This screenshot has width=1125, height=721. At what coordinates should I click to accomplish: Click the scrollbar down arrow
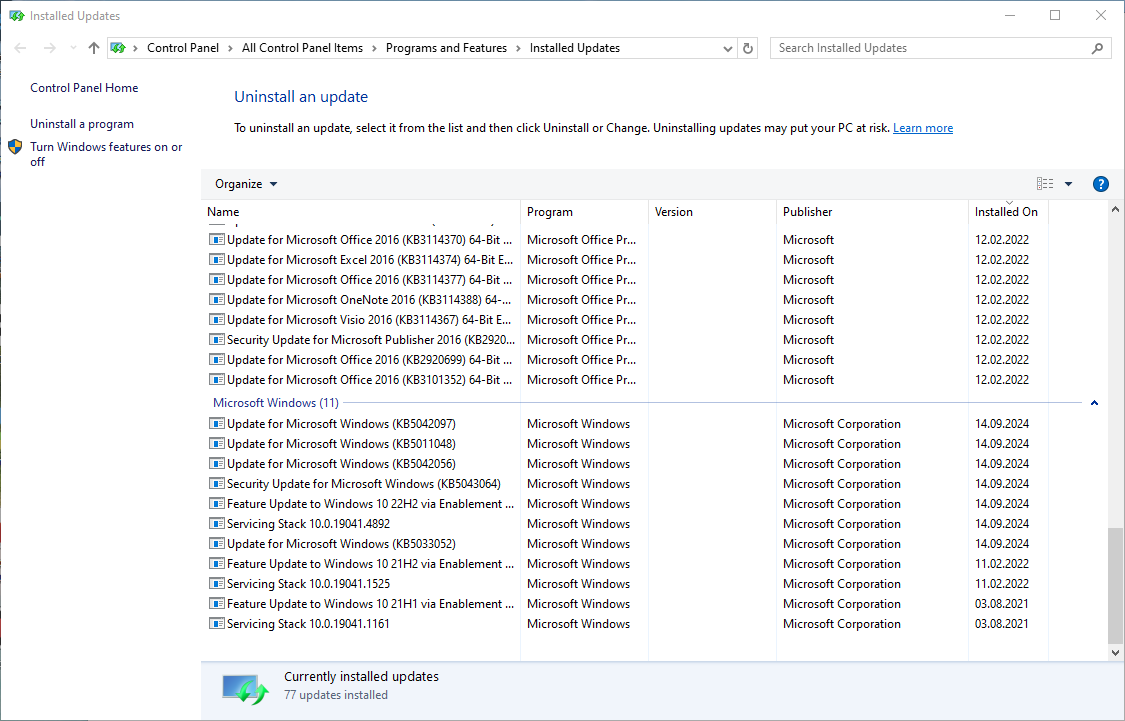pyautogui.click(x=1115, y=653)
